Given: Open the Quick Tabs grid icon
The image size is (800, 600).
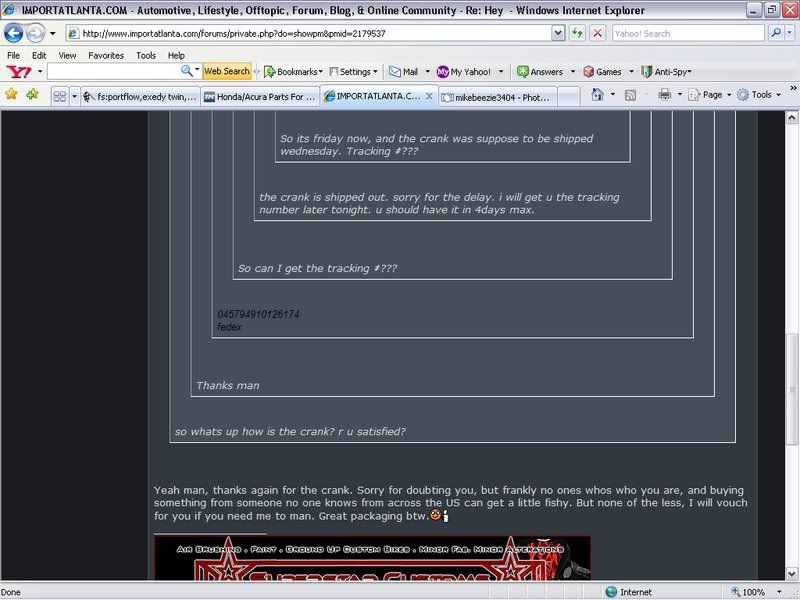Looking at the screenshot, I should pos(60,96).
